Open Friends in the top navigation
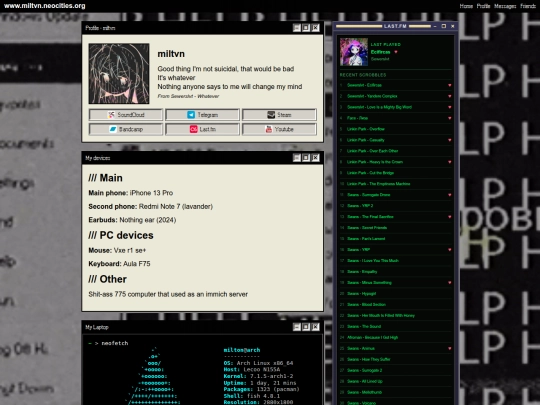The height and width of the screenshot is (405, 540). click(x=528, y=6)
